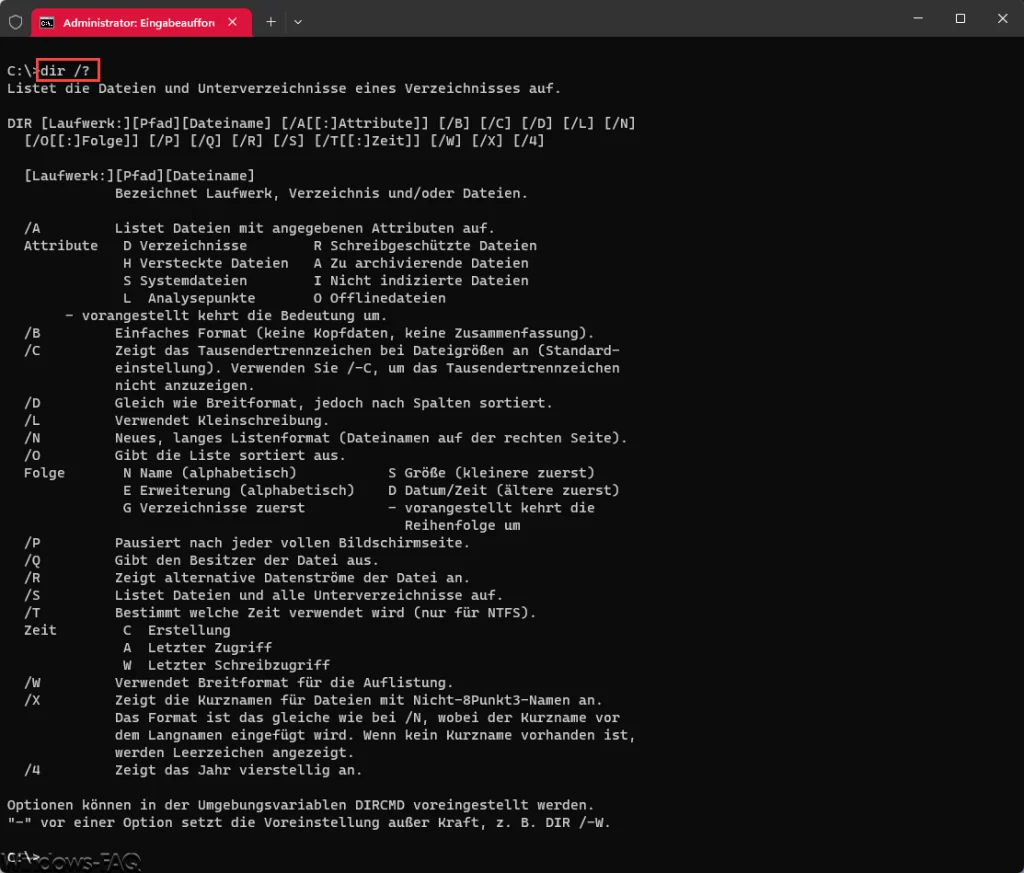Click the '/C' switch label
This screenshot has height=873, width=1024.
pyautogui.click(x=32, y=351)
